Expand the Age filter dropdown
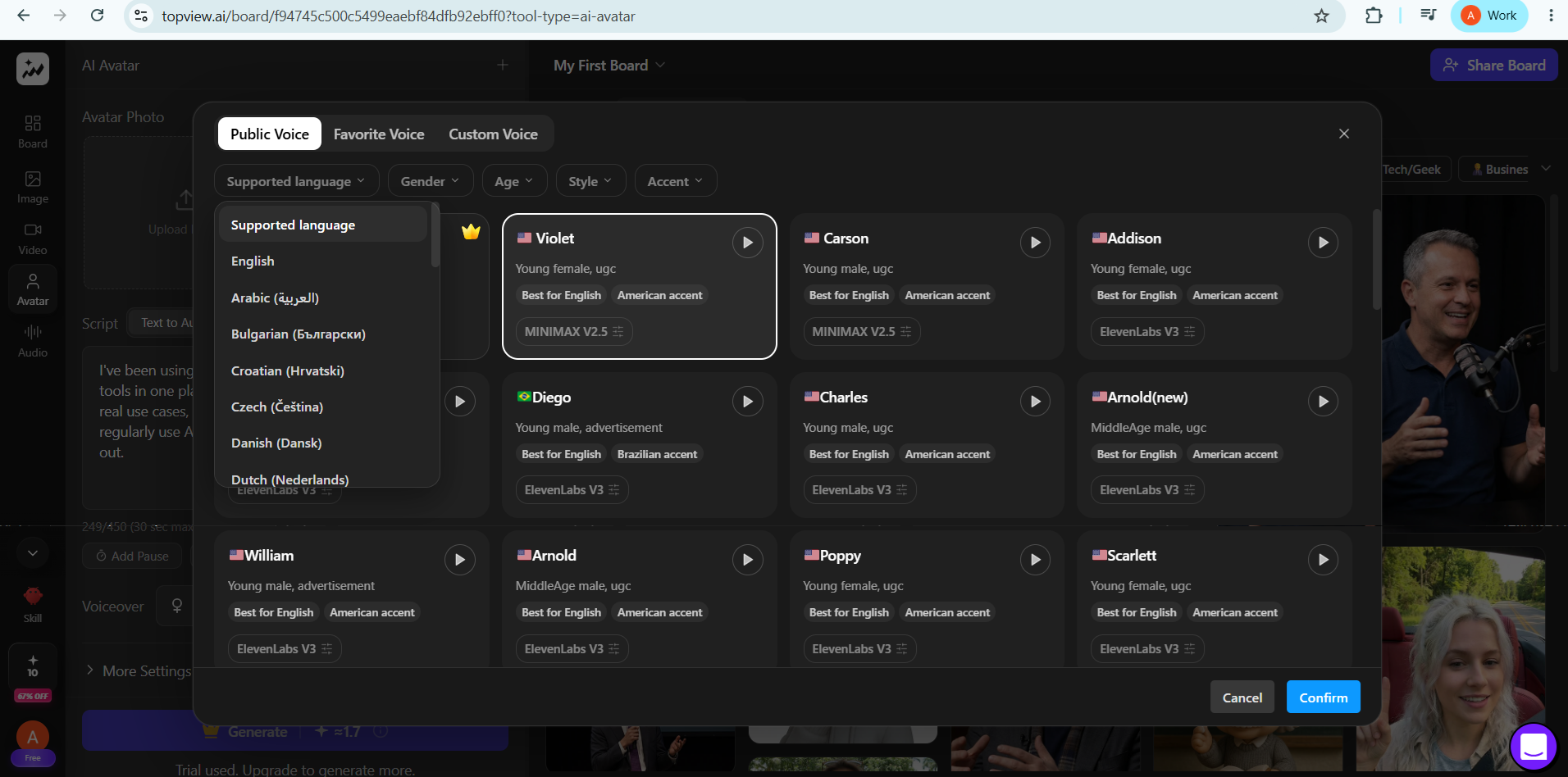The image size is (1568, 777). (514, 181)
